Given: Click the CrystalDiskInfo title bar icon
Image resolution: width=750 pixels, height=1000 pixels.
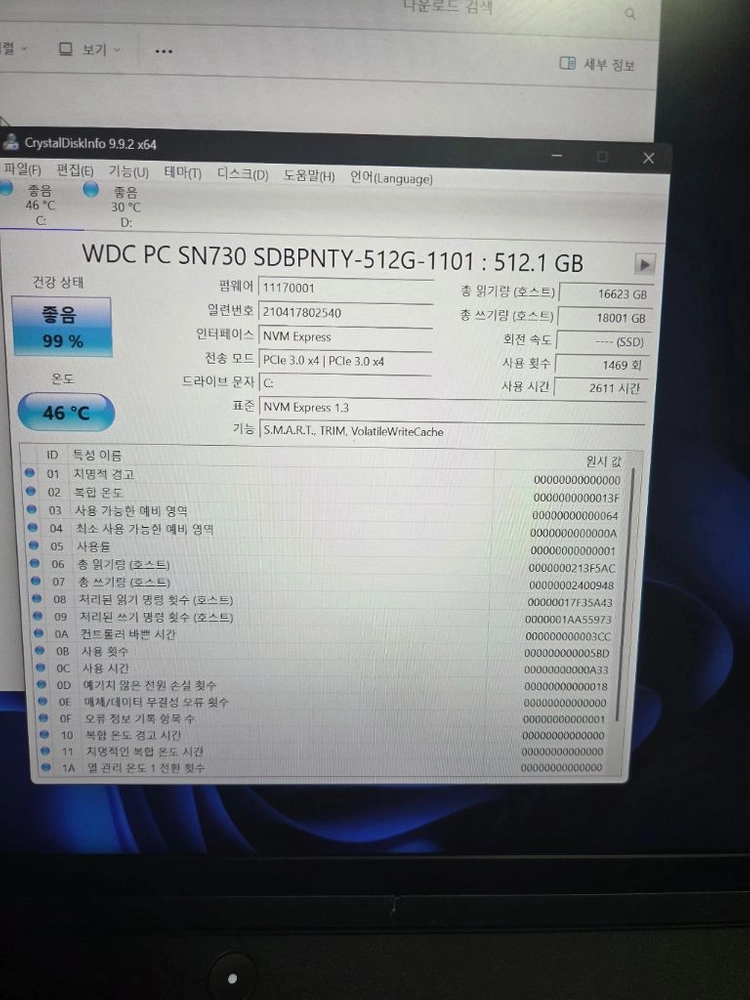Looking at the screenshot, I should [x=10, y=142].
